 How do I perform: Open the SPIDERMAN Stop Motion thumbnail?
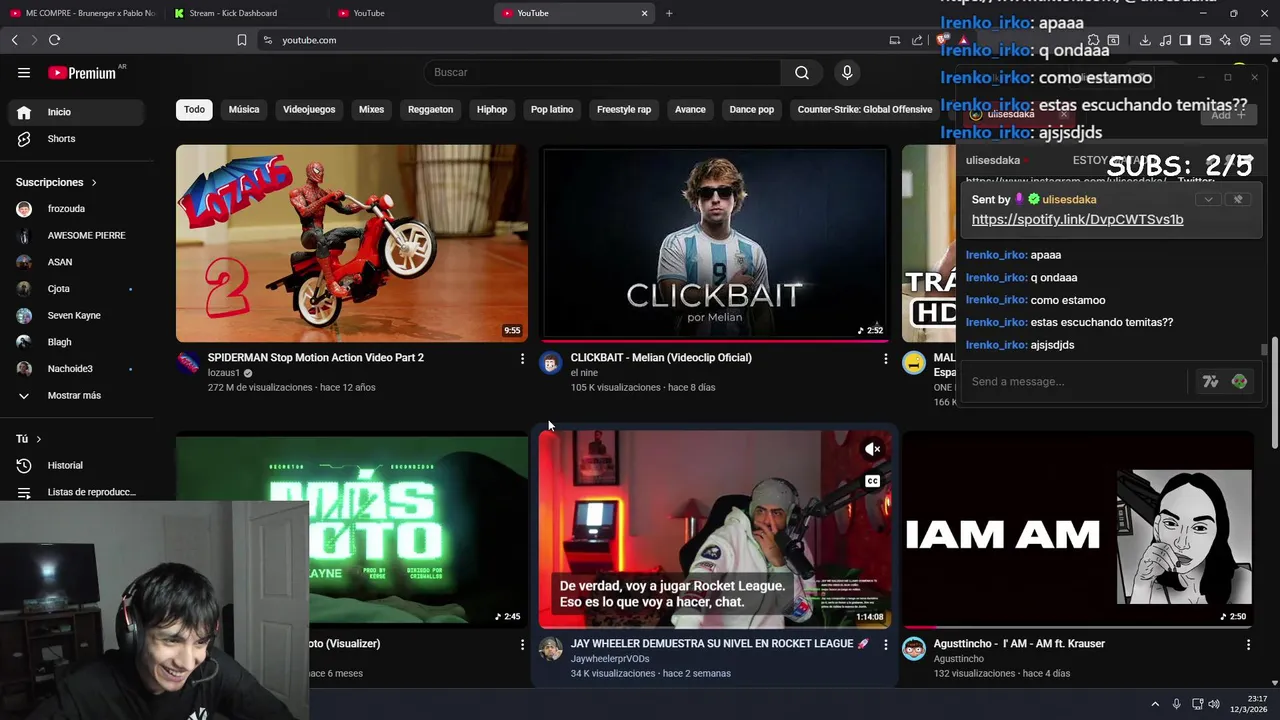click(352, 243)
